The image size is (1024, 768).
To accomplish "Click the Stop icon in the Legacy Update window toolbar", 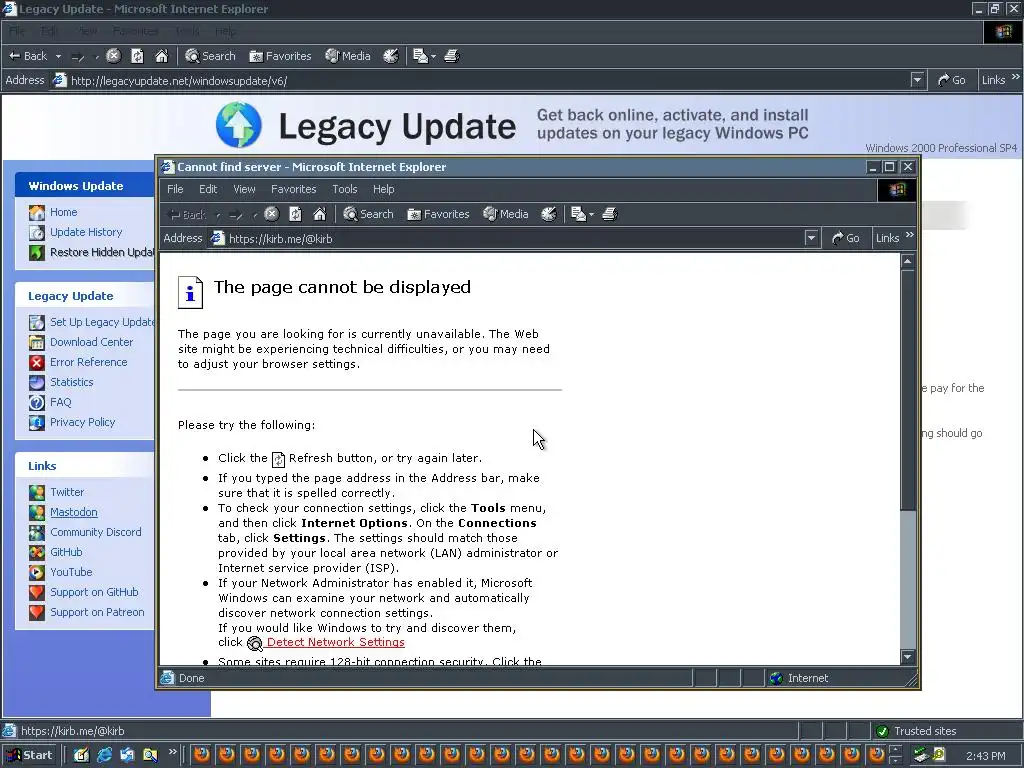I will 114,56.
